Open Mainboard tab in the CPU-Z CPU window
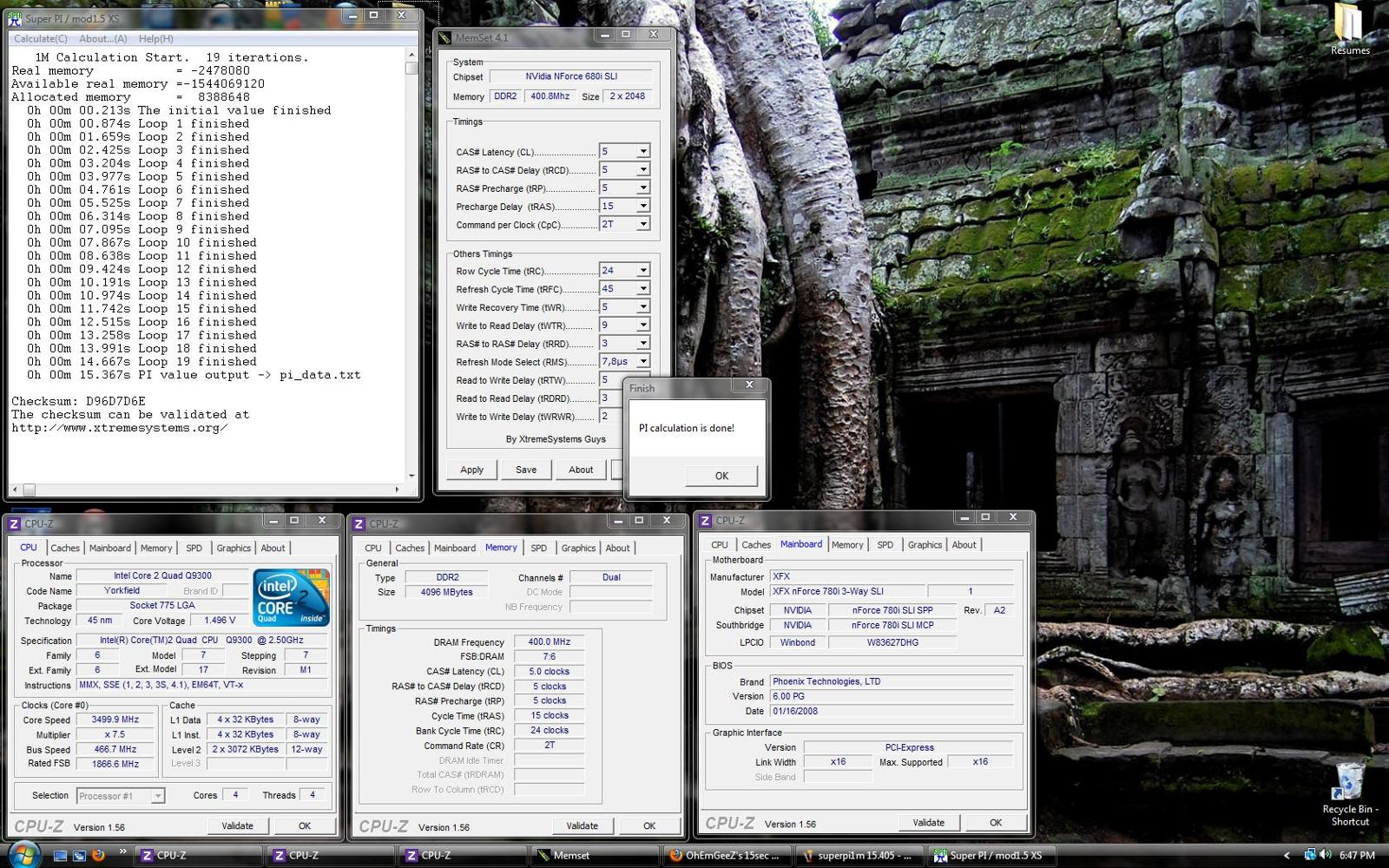Screen dimensions: 1389x868 point(110,548)
